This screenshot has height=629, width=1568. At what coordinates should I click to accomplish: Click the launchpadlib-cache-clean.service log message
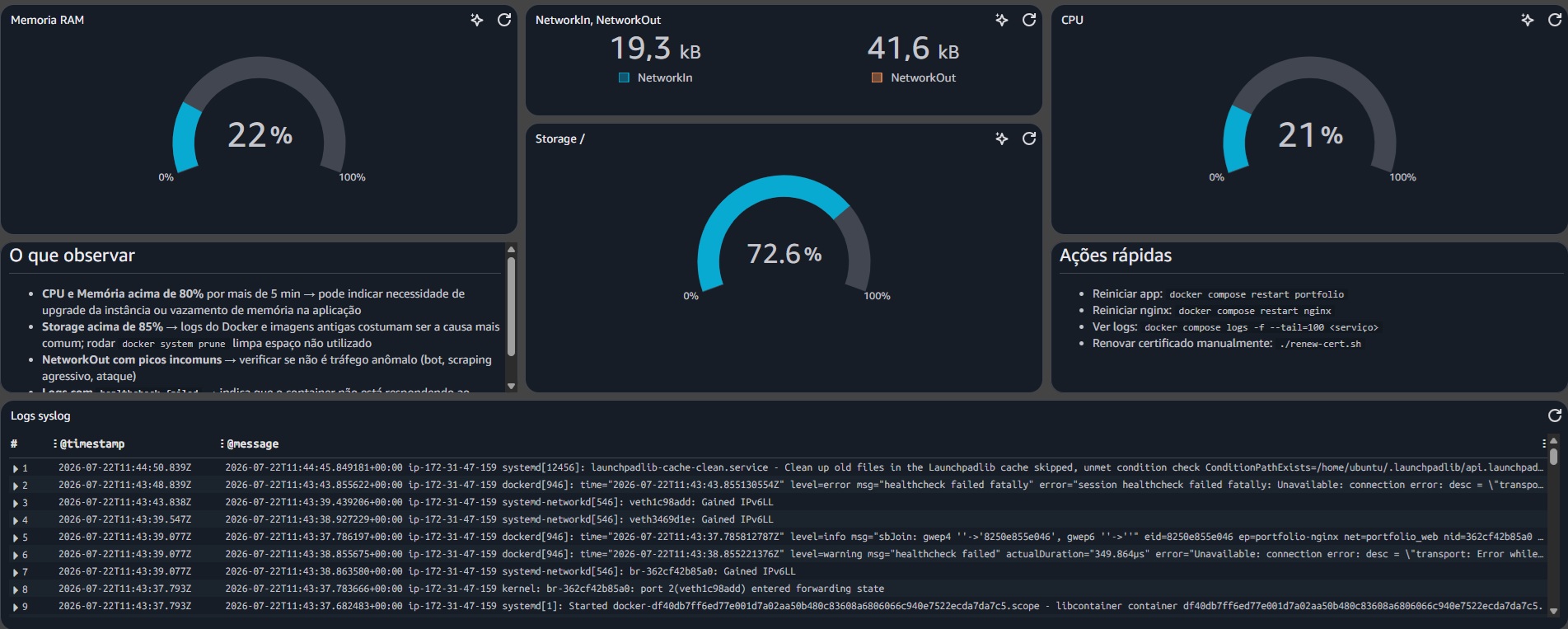[883, 467]
